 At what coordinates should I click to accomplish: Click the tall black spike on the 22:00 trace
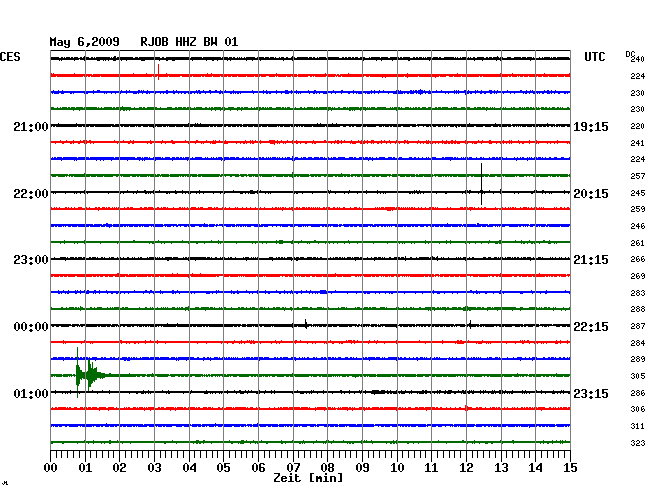pyautogui.click(x=481, y=184)
